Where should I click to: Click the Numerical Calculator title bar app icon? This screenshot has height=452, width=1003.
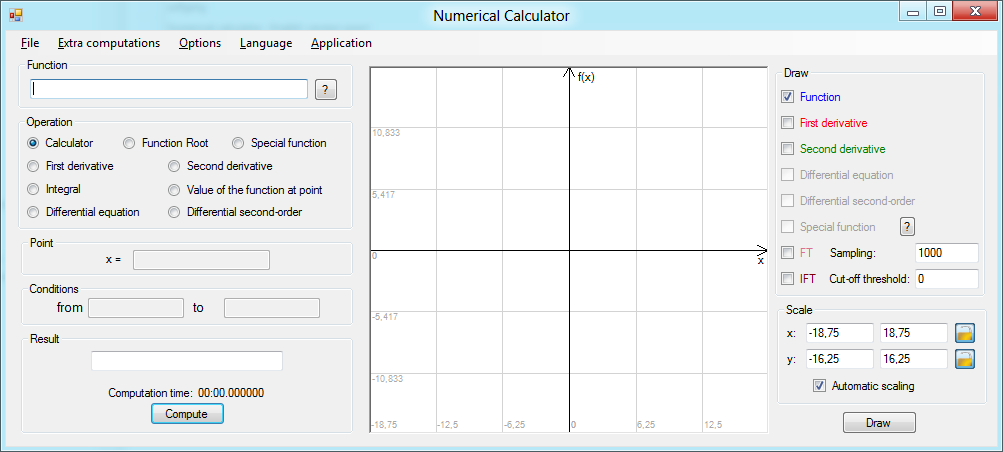(15, 15)
